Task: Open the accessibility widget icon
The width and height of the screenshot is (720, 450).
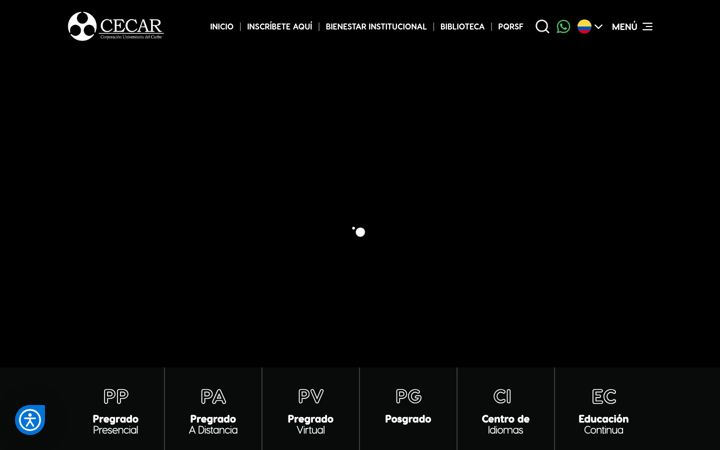Action: 30,420
